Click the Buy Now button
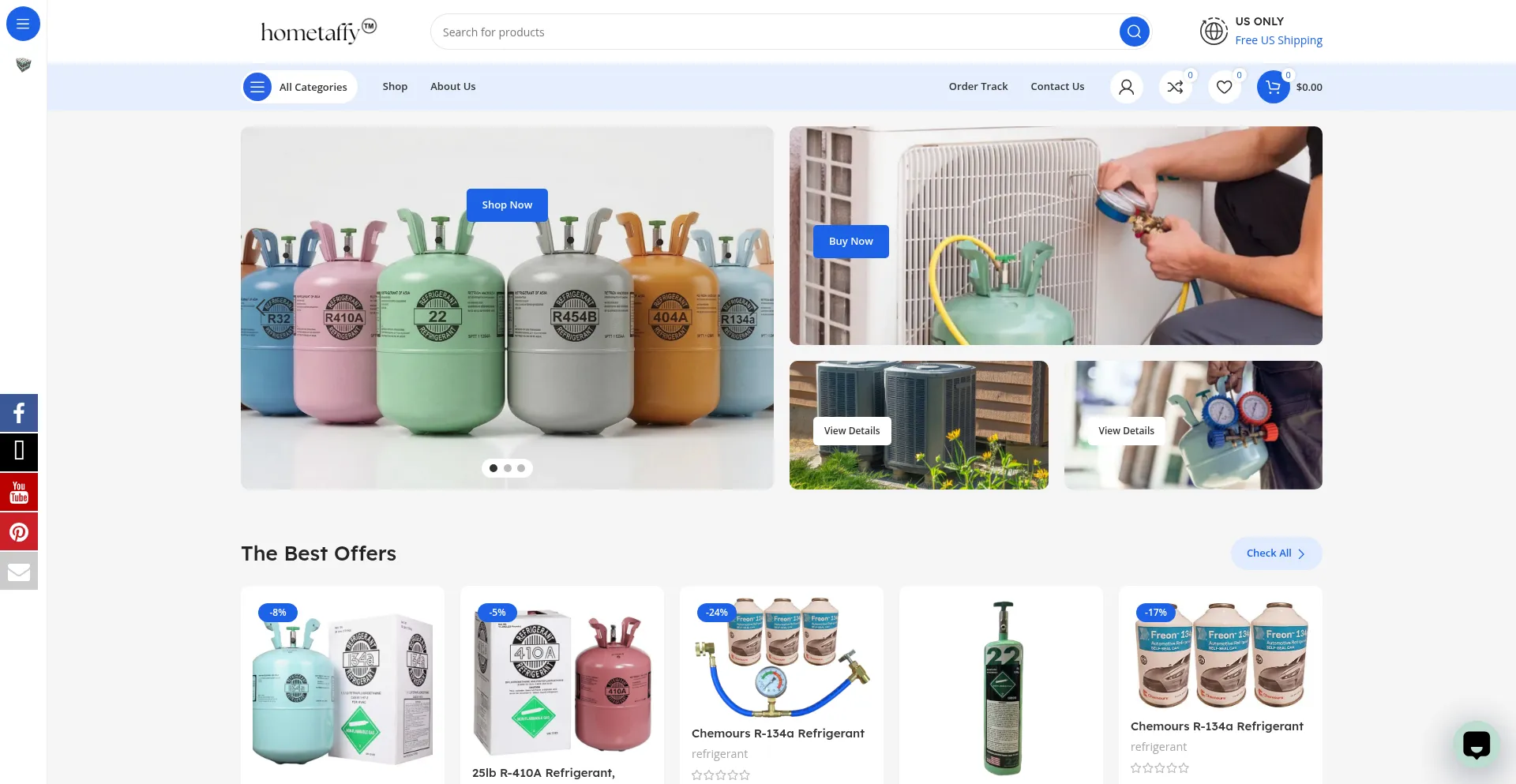 coord(851,242)
